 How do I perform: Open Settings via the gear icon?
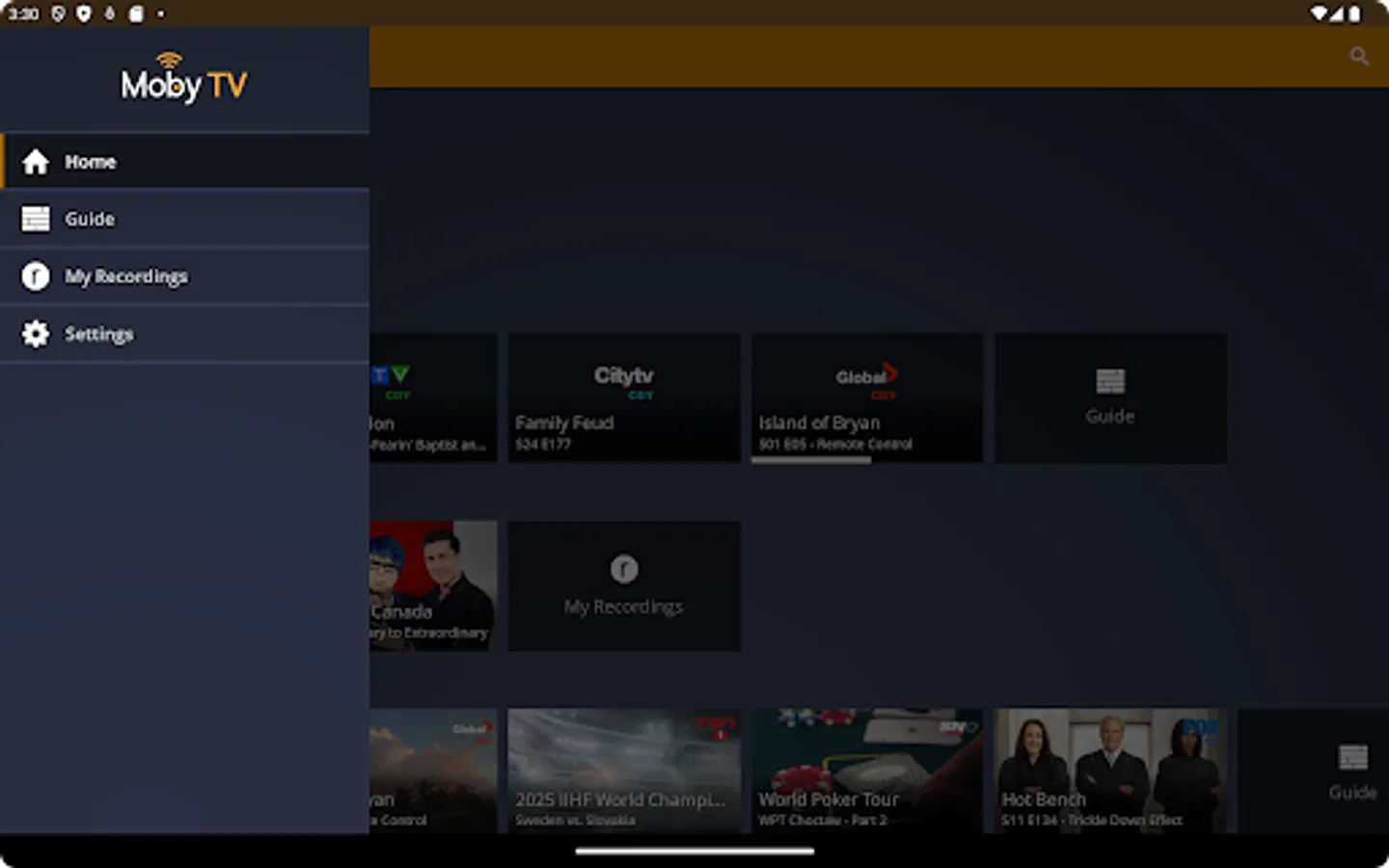click(35, 334)
